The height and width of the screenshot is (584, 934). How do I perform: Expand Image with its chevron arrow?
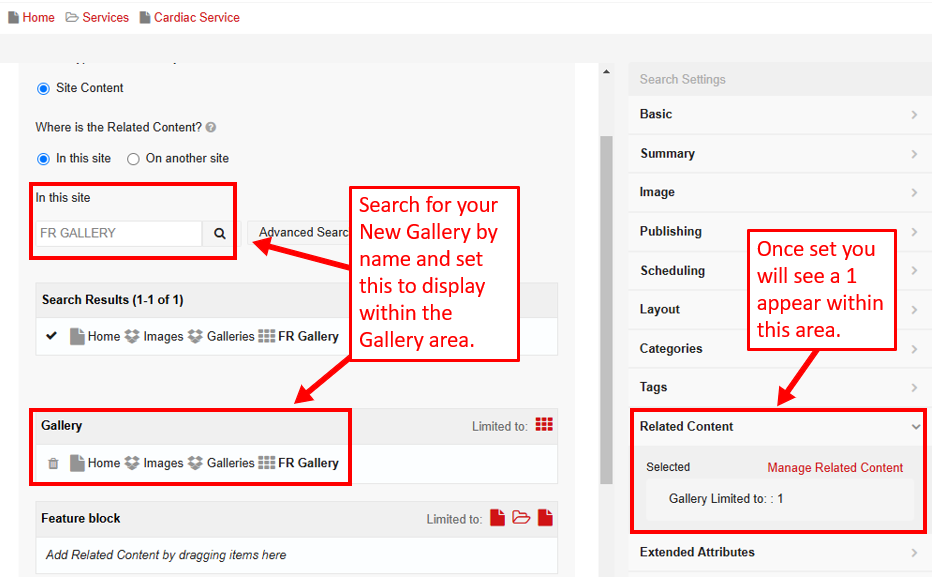tap(914, 192)
